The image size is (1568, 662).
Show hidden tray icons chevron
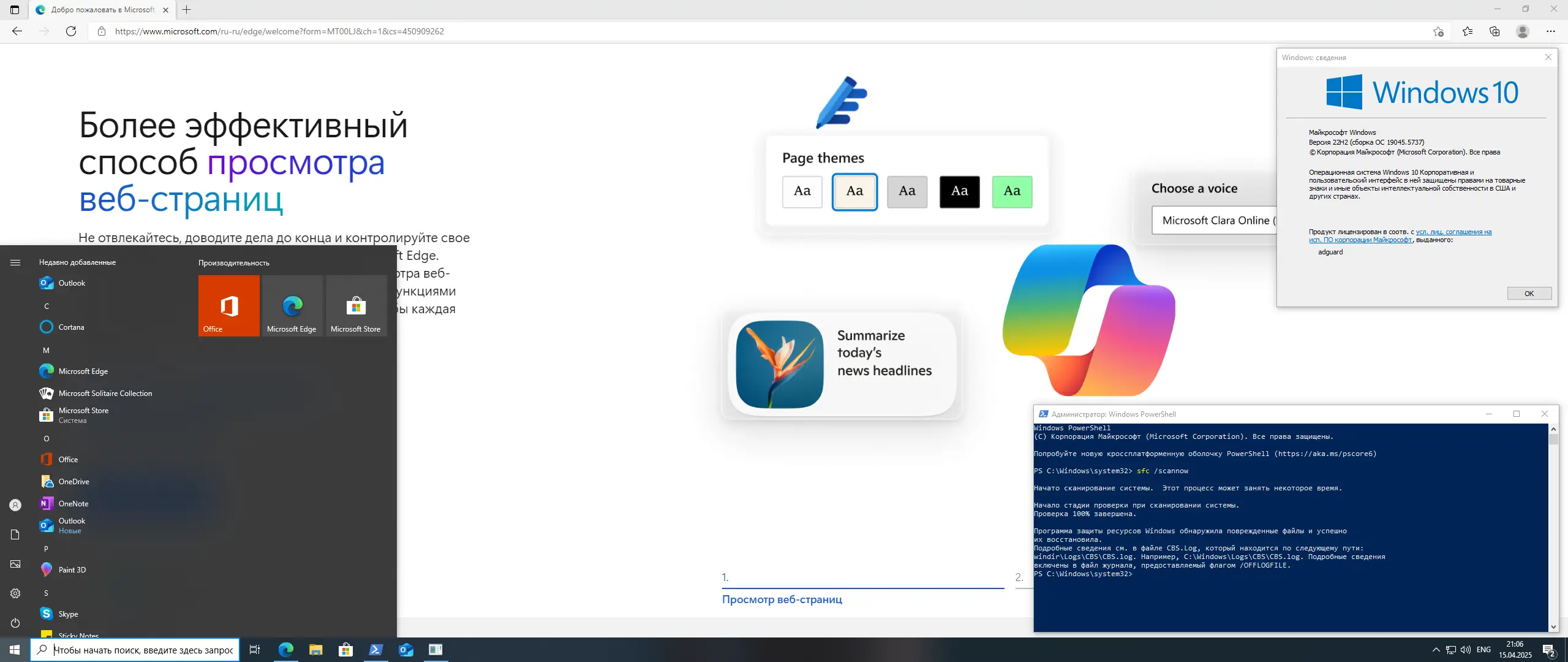click(1436, 650)
